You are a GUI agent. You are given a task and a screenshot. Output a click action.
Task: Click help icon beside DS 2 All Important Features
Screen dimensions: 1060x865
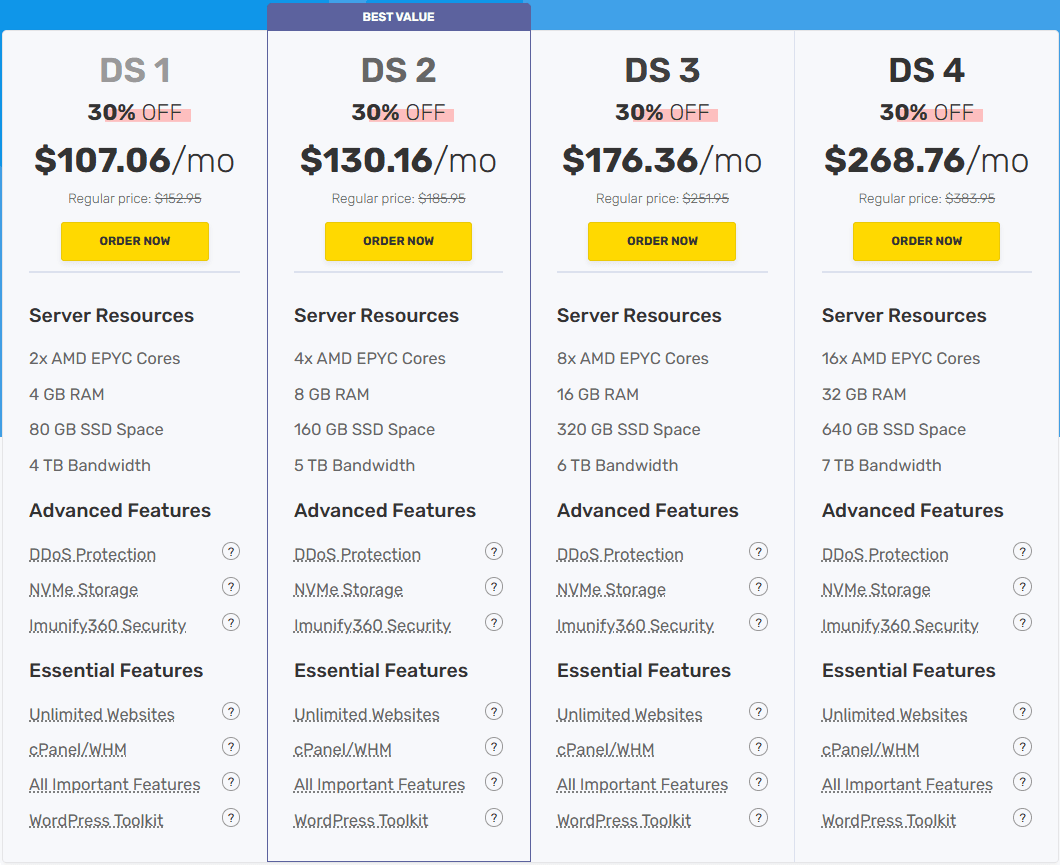(x=494, y=782)
